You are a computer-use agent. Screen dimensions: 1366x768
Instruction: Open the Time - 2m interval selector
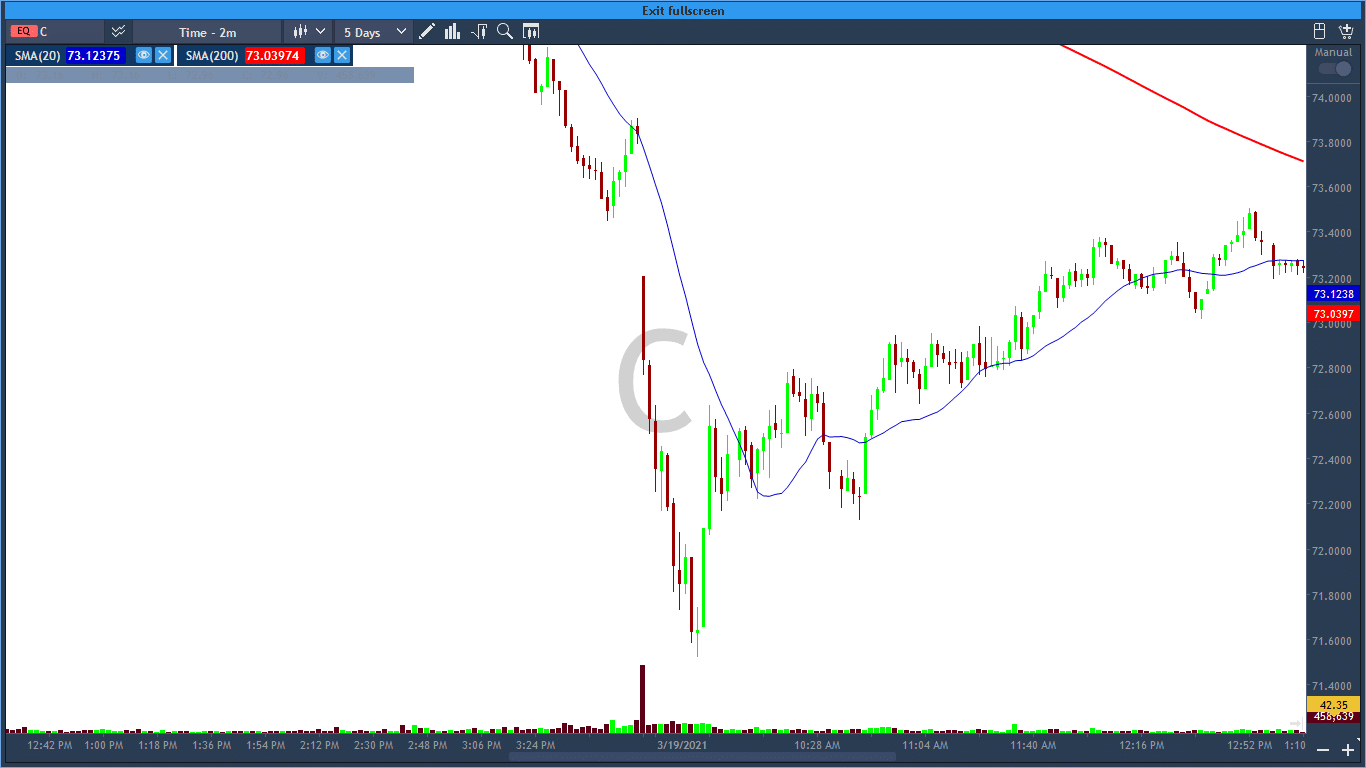(207, 32)
